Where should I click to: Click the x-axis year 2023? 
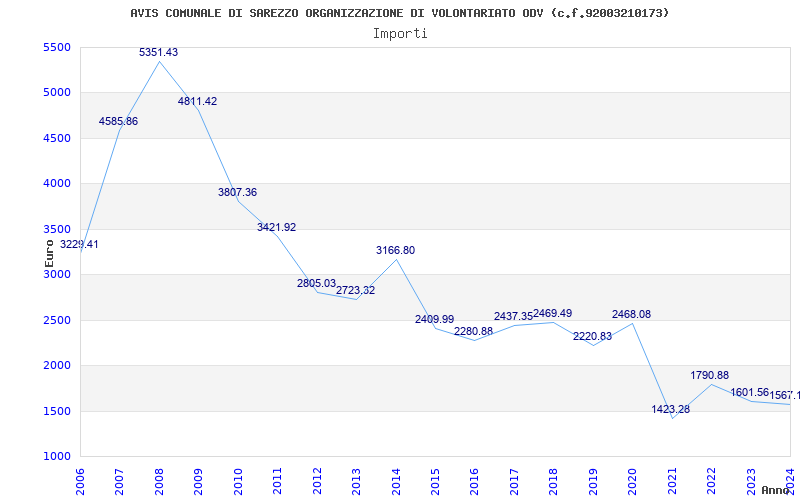[x=751, y=481]
